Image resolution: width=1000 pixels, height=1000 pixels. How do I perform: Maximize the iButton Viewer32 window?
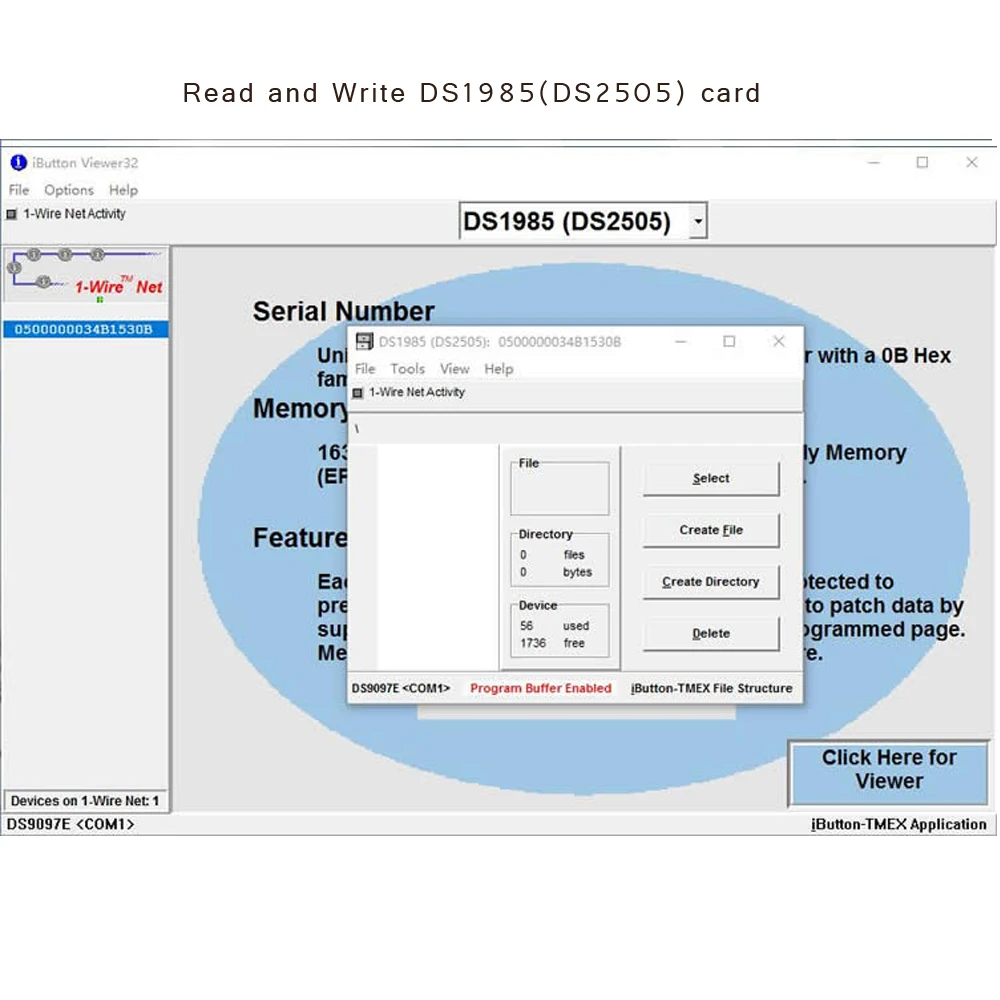922,163
